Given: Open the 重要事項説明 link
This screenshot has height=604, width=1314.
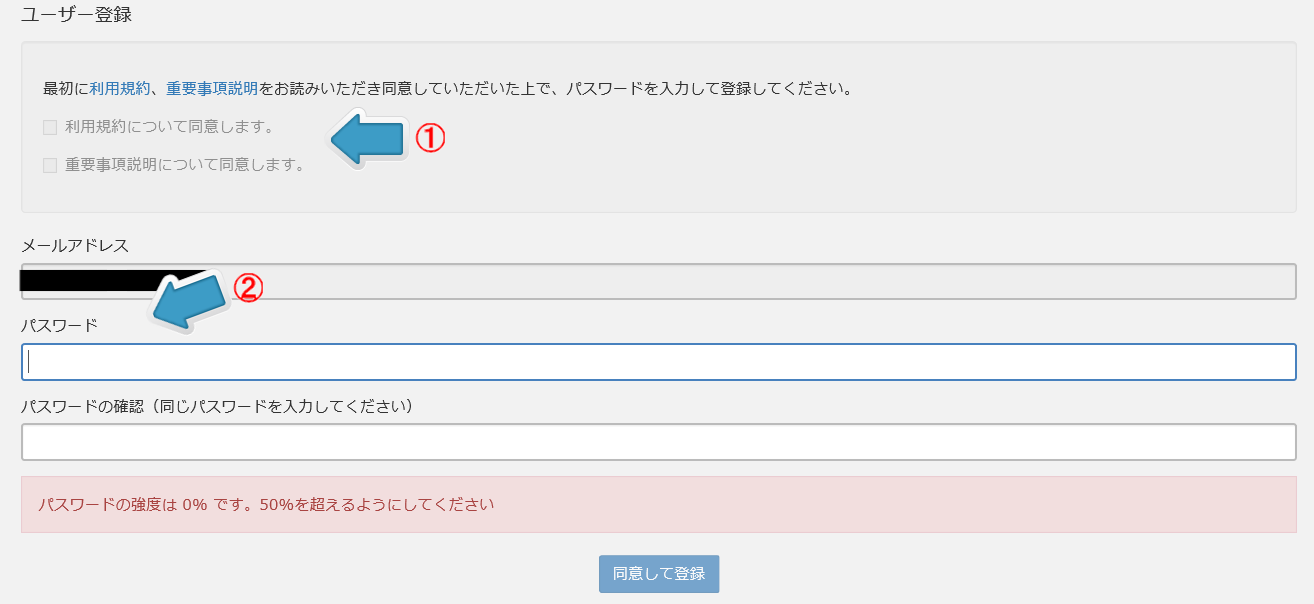Looking at the screenshot, I should pos(212,88).
